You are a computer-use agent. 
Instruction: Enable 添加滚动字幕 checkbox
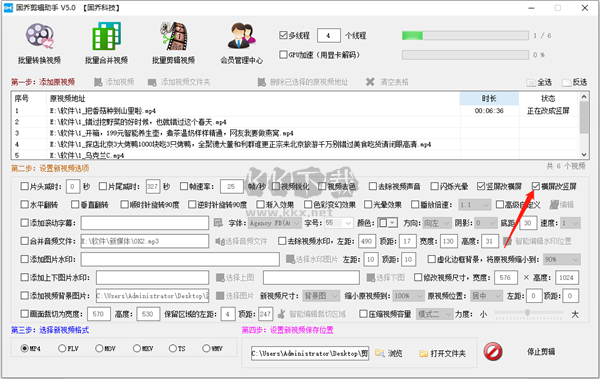coord(24,223)
